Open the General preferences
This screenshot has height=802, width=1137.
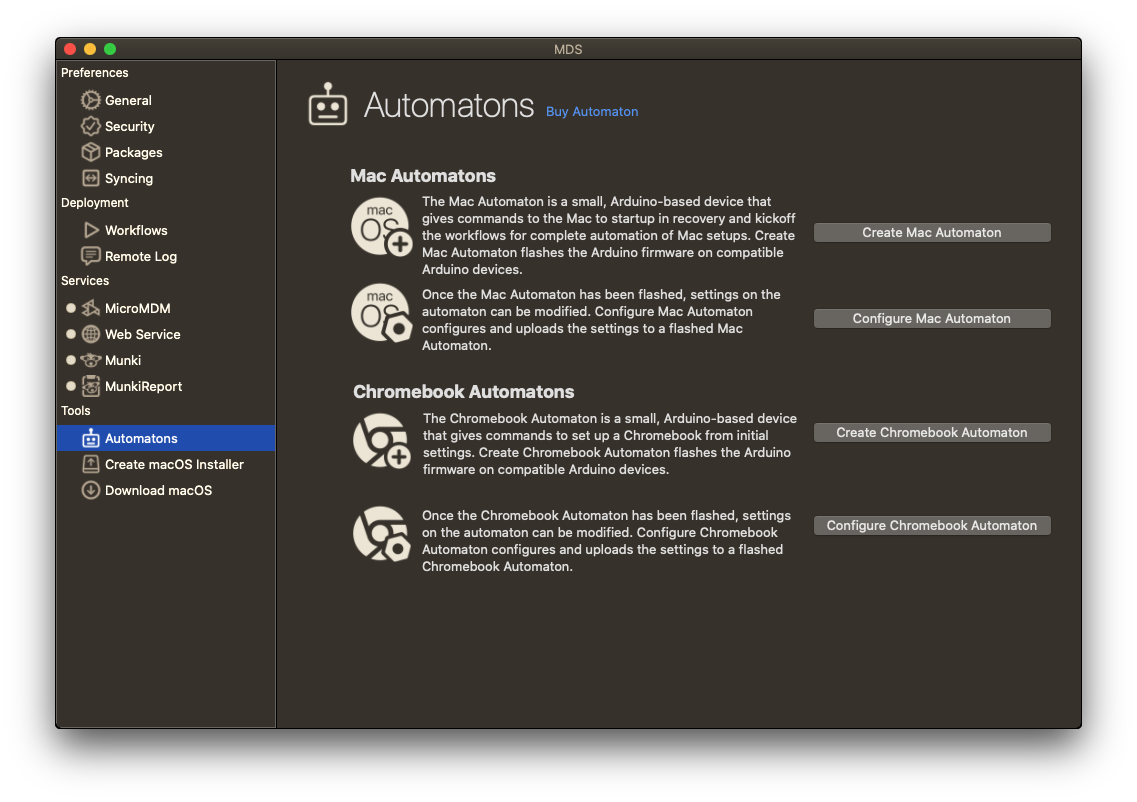[x=166, y=100]
